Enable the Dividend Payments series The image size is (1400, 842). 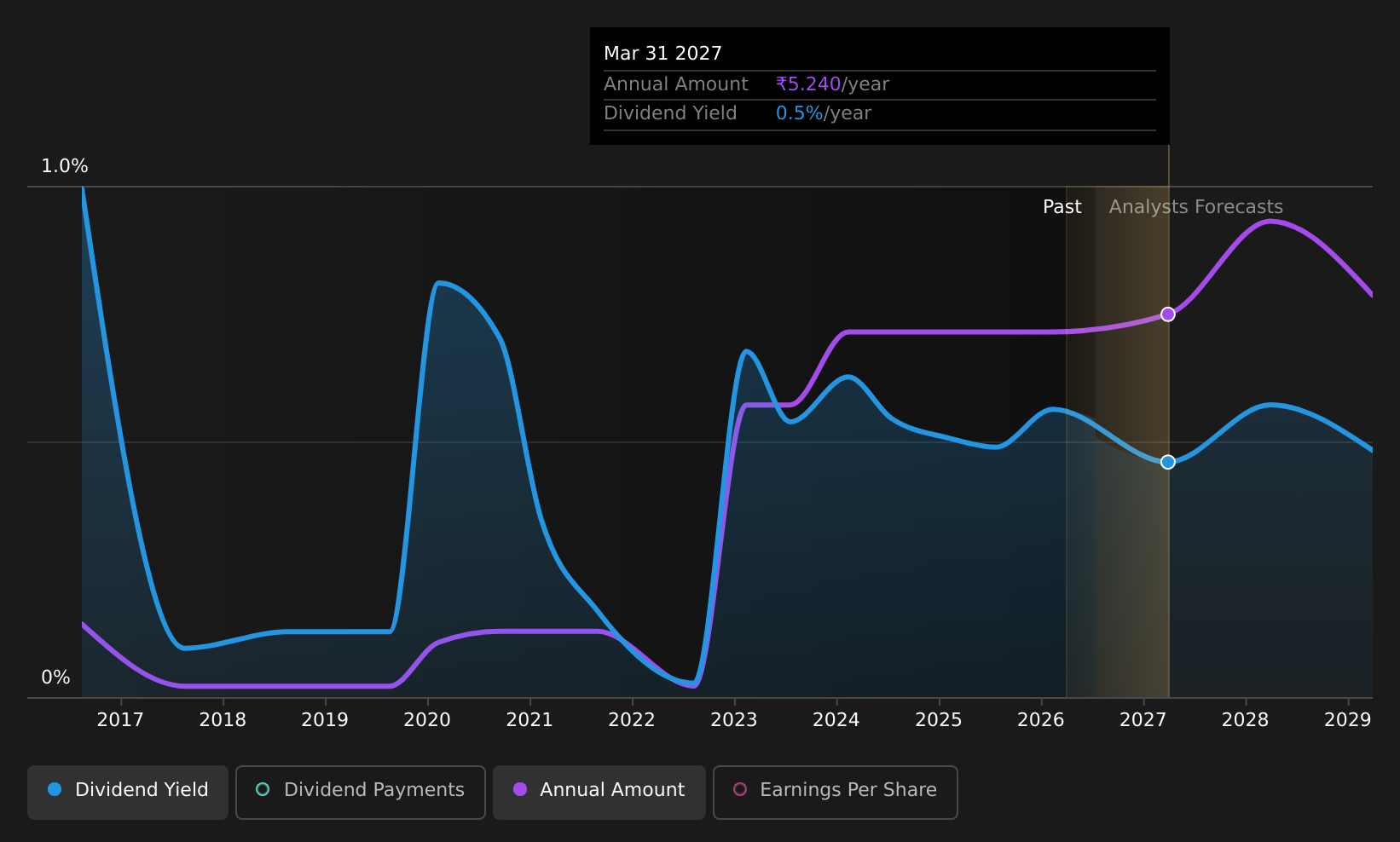(x=361, y=792)
